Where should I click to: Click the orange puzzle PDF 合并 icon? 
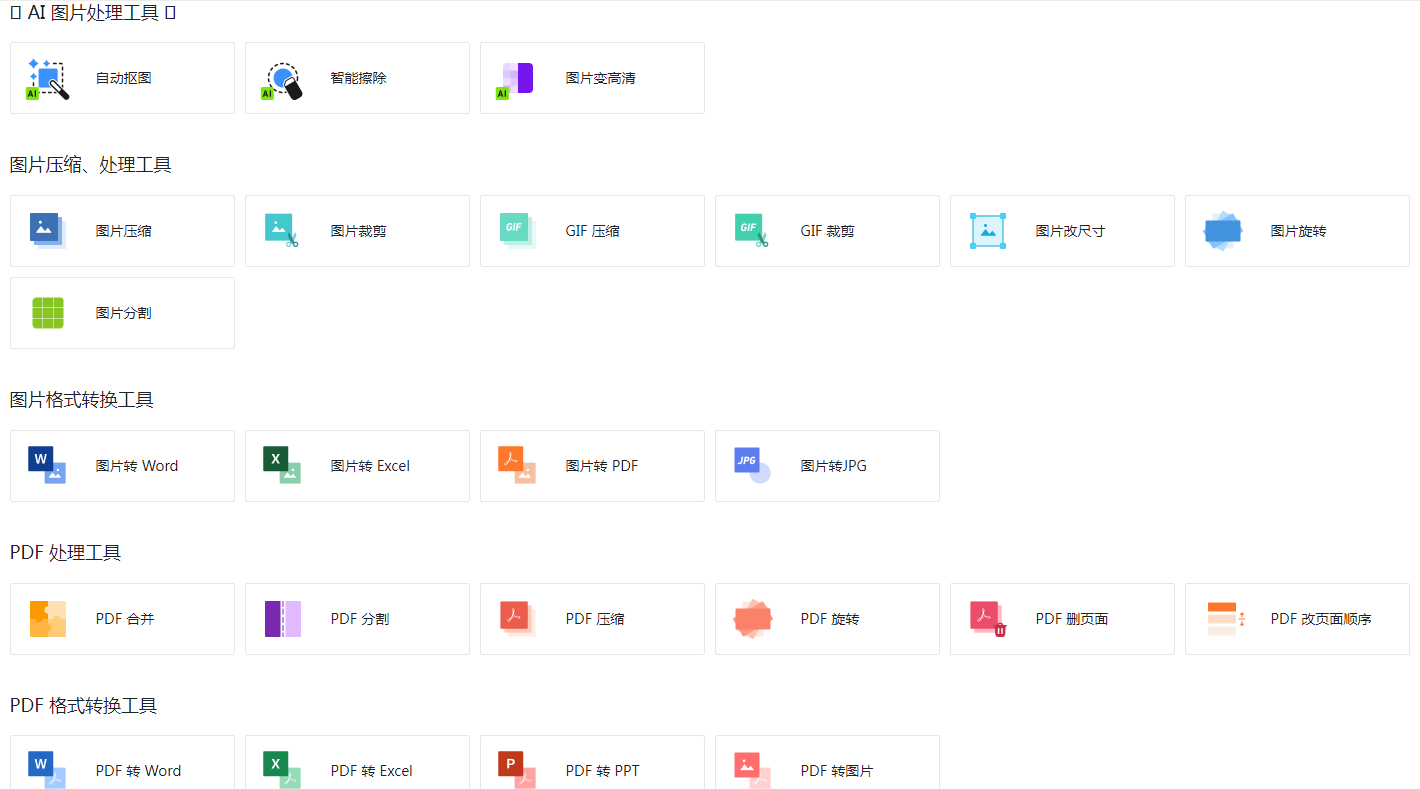click(47, 619)
